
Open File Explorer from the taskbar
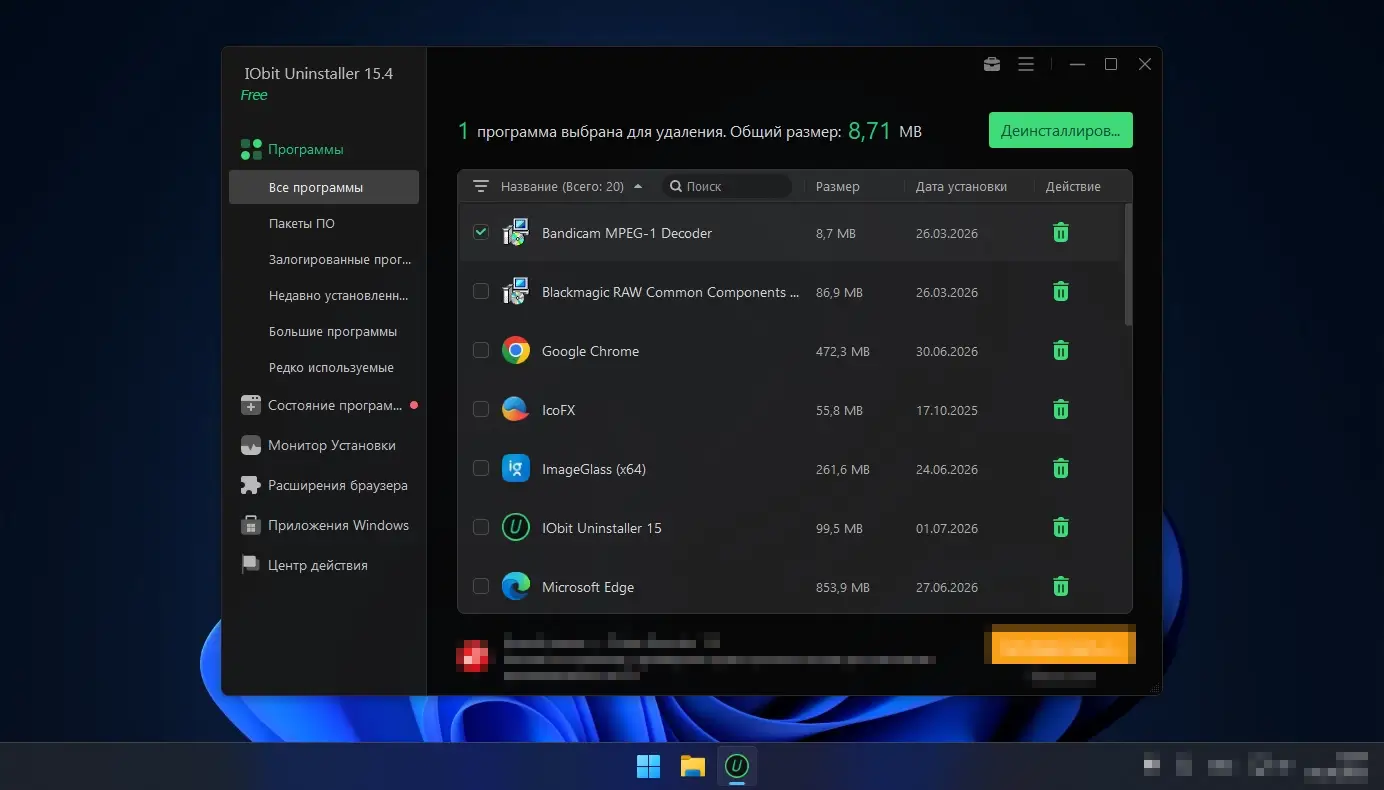[693, 767]
